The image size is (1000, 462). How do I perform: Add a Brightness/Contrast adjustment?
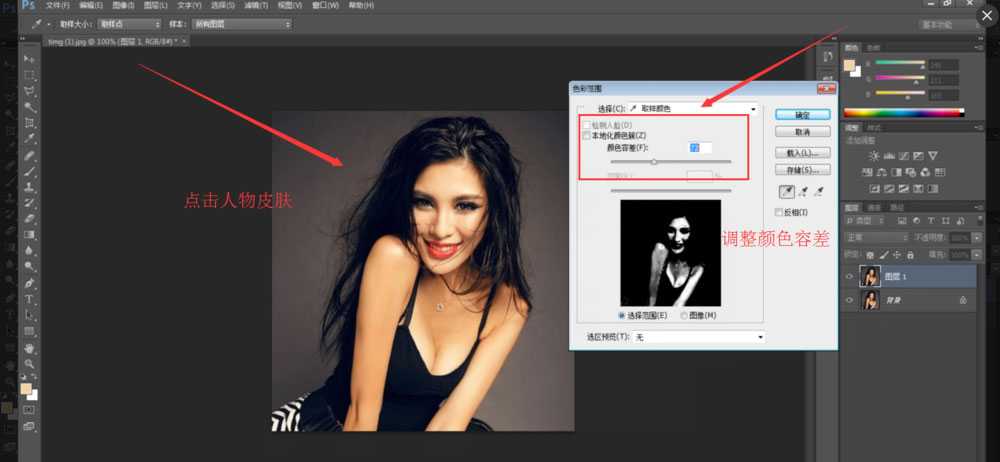pos(874,156)
